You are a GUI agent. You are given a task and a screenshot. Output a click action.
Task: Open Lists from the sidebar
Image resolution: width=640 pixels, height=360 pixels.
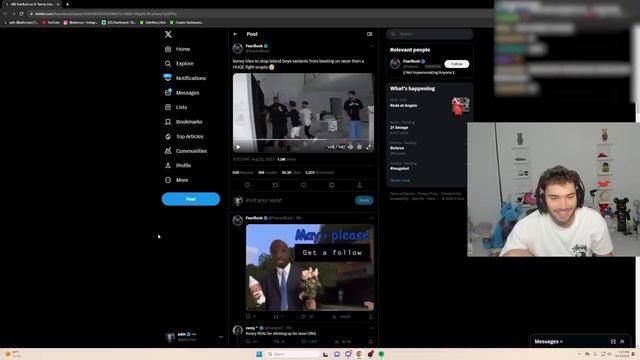click(x=176, y=107)
